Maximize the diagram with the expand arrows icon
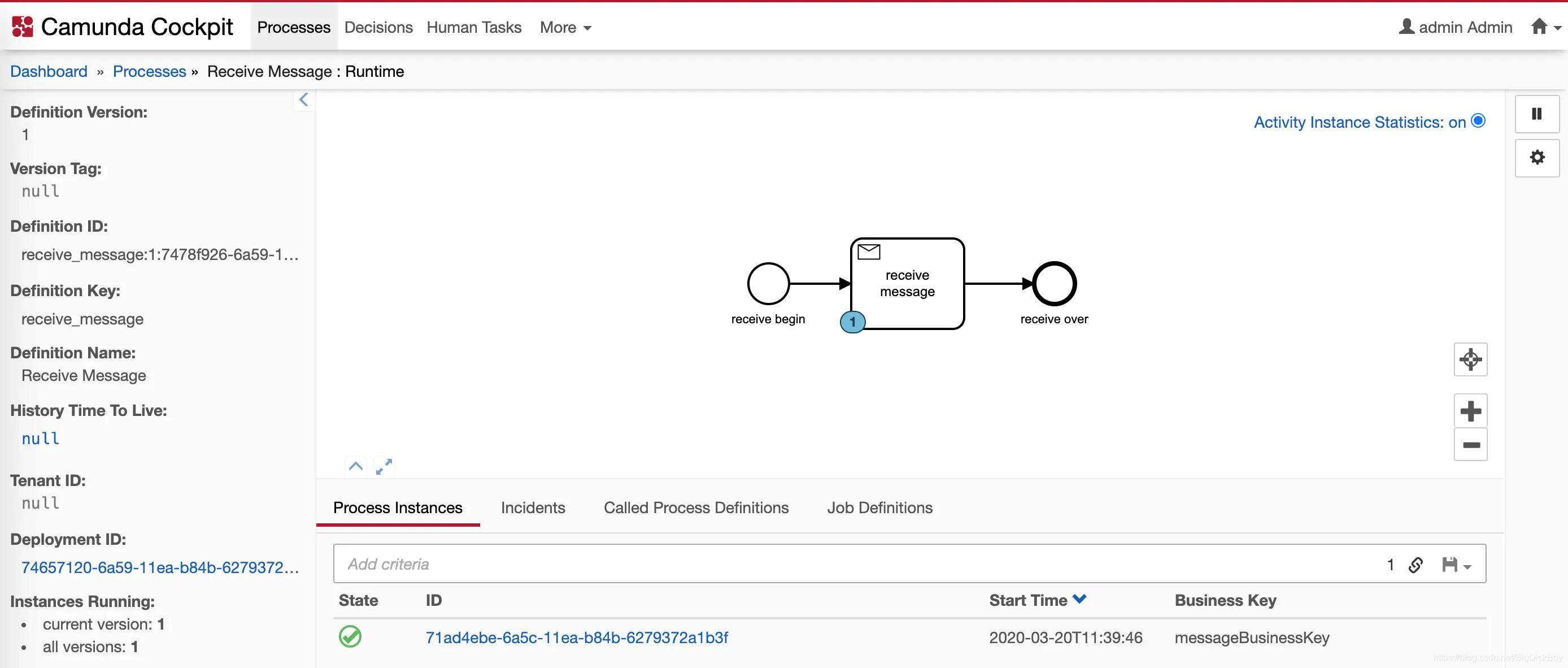Image resolution: width=1568 pixels, height=668 pixels. pyautogui.click(x=384, y=466)
